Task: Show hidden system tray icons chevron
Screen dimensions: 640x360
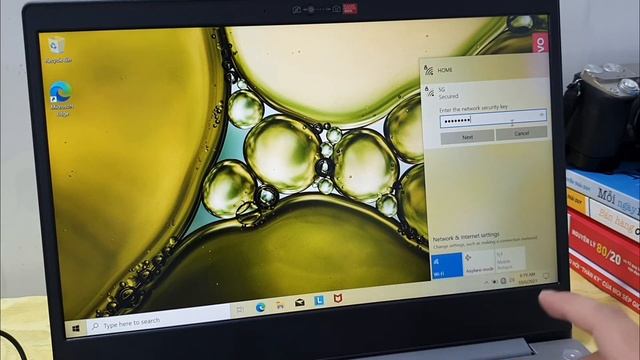Action: pyautogui.click(x=486, y=282)
